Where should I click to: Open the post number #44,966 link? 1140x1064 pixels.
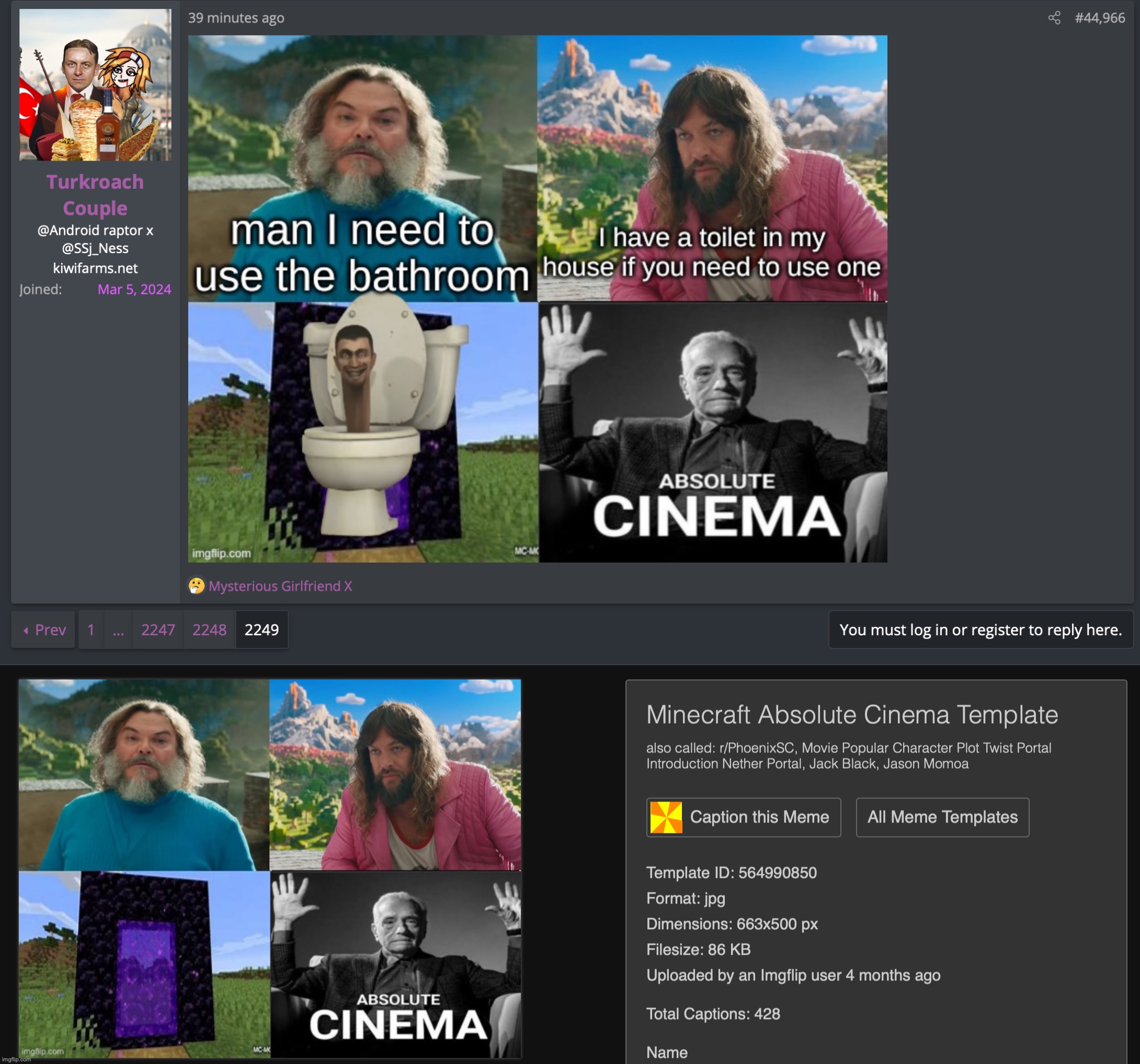[1099, 18]
